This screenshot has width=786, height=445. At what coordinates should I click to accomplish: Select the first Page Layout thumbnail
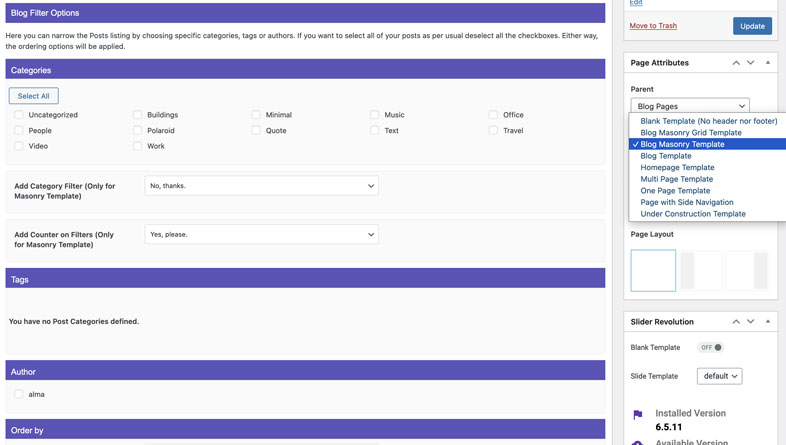click(653, 271)
